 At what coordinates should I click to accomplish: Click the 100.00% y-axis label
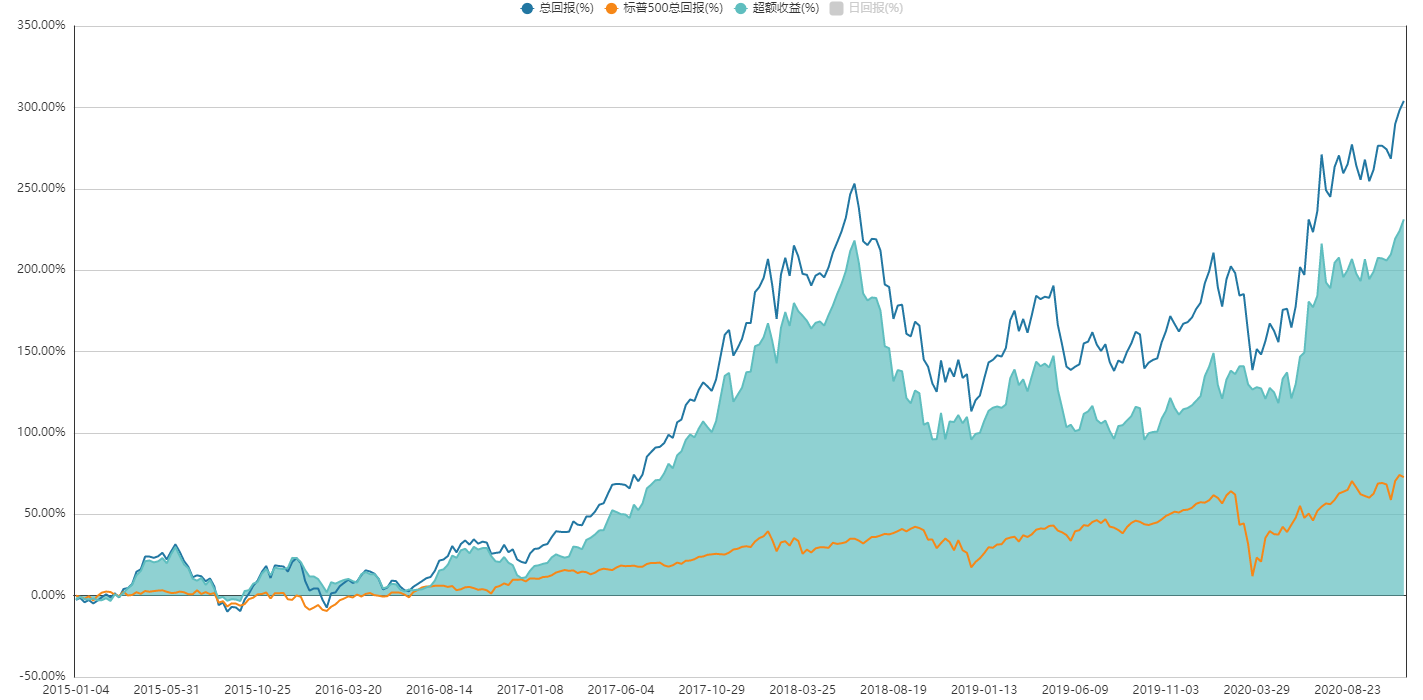41,433
